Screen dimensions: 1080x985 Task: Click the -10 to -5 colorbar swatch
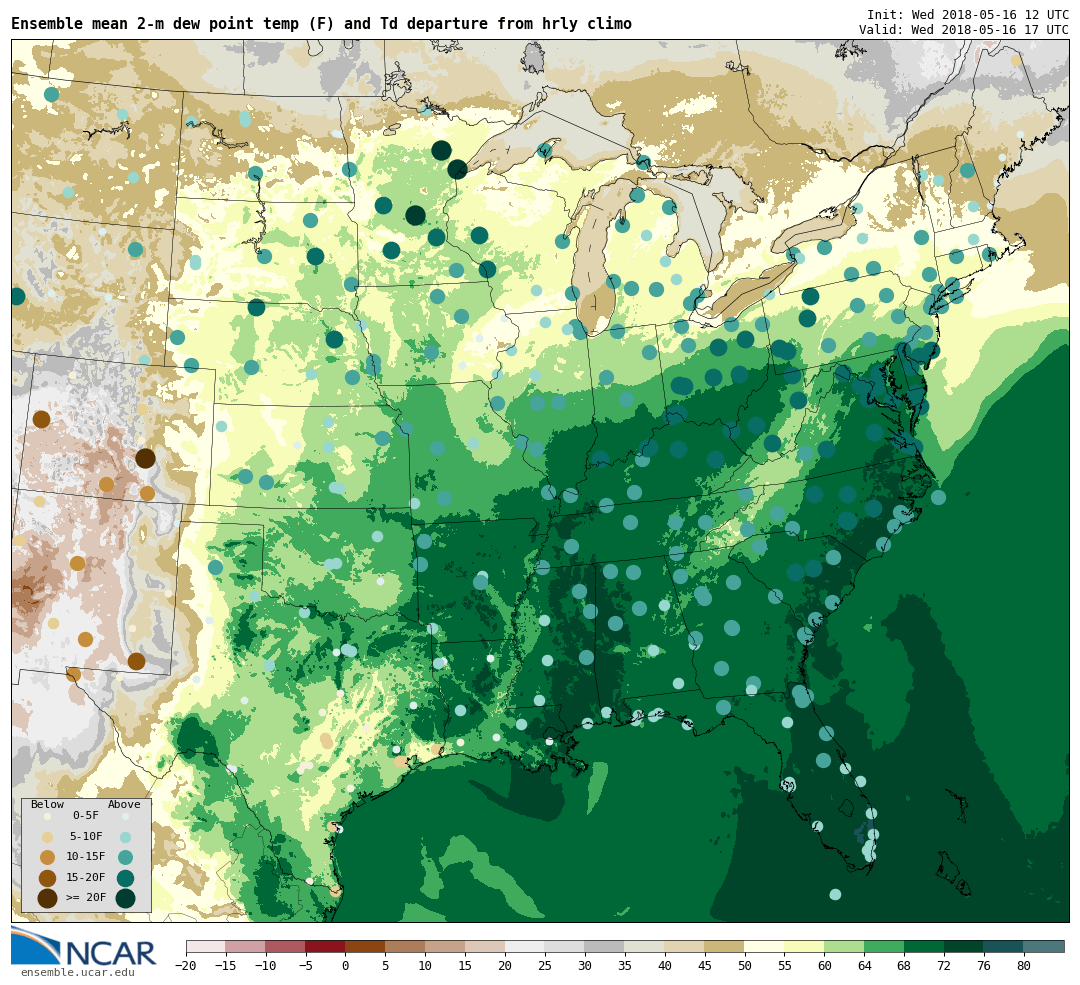coord(286,947)
